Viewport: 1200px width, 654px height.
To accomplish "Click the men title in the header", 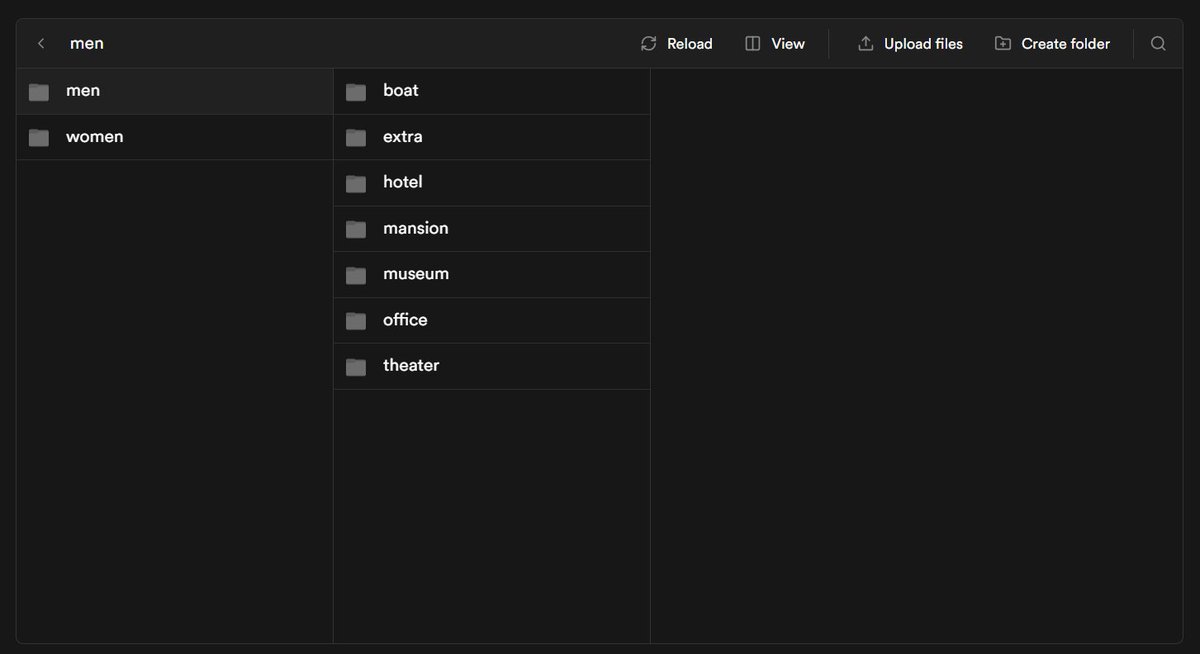I will [87, 44].
